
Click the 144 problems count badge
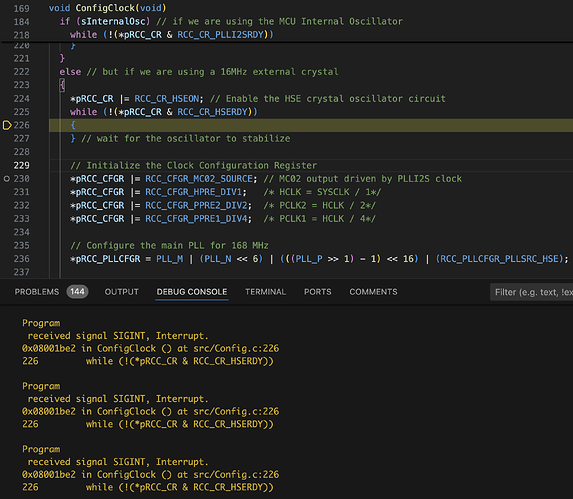77,292
